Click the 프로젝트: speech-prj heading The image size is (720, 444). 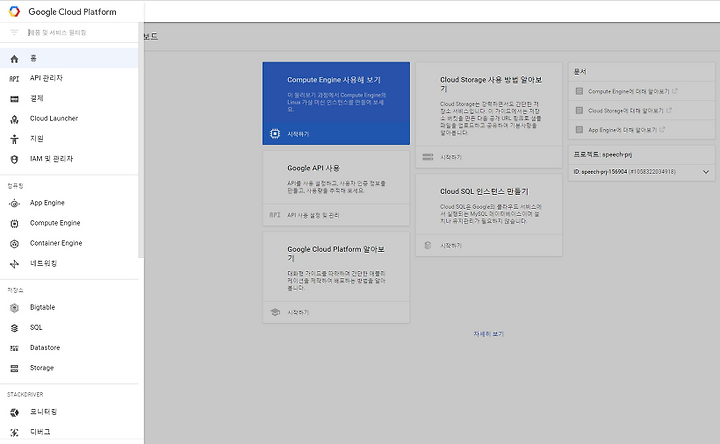click(602, 155)
